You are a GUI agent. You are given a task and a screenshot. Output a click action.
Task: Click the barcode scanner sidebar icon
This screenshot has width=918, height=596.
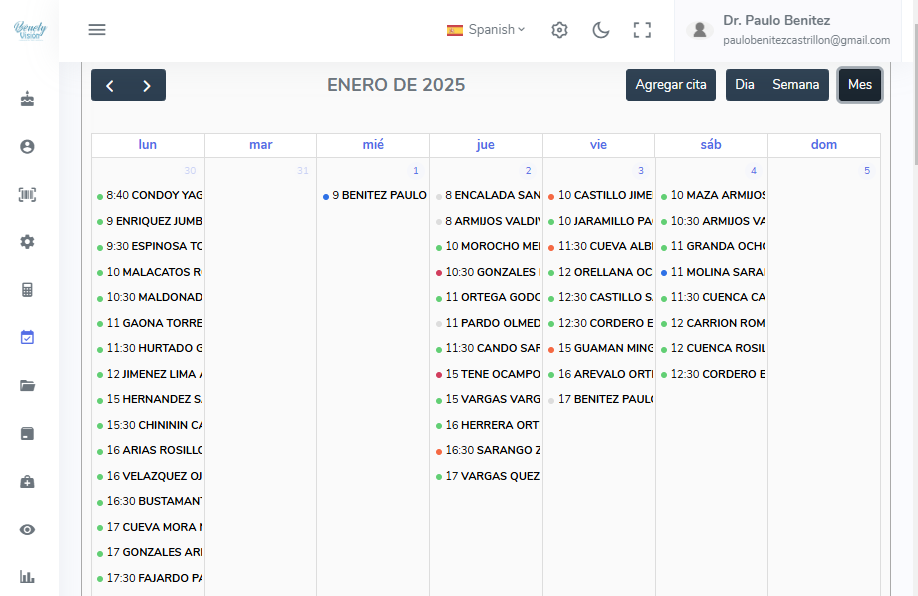click(x=27, y=195)
